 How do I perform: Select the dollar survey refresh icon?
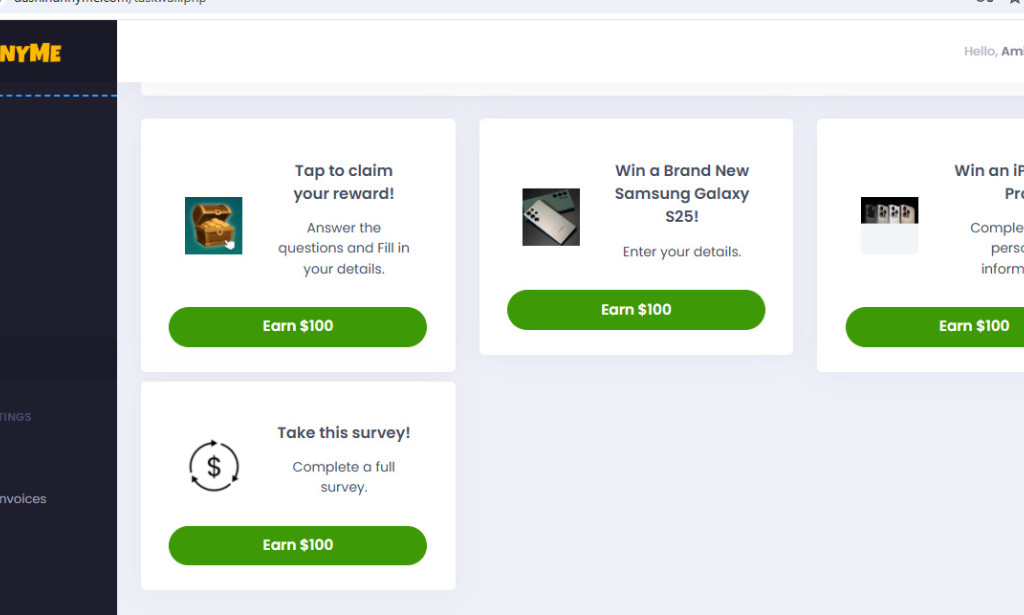(x=213, y=465)
